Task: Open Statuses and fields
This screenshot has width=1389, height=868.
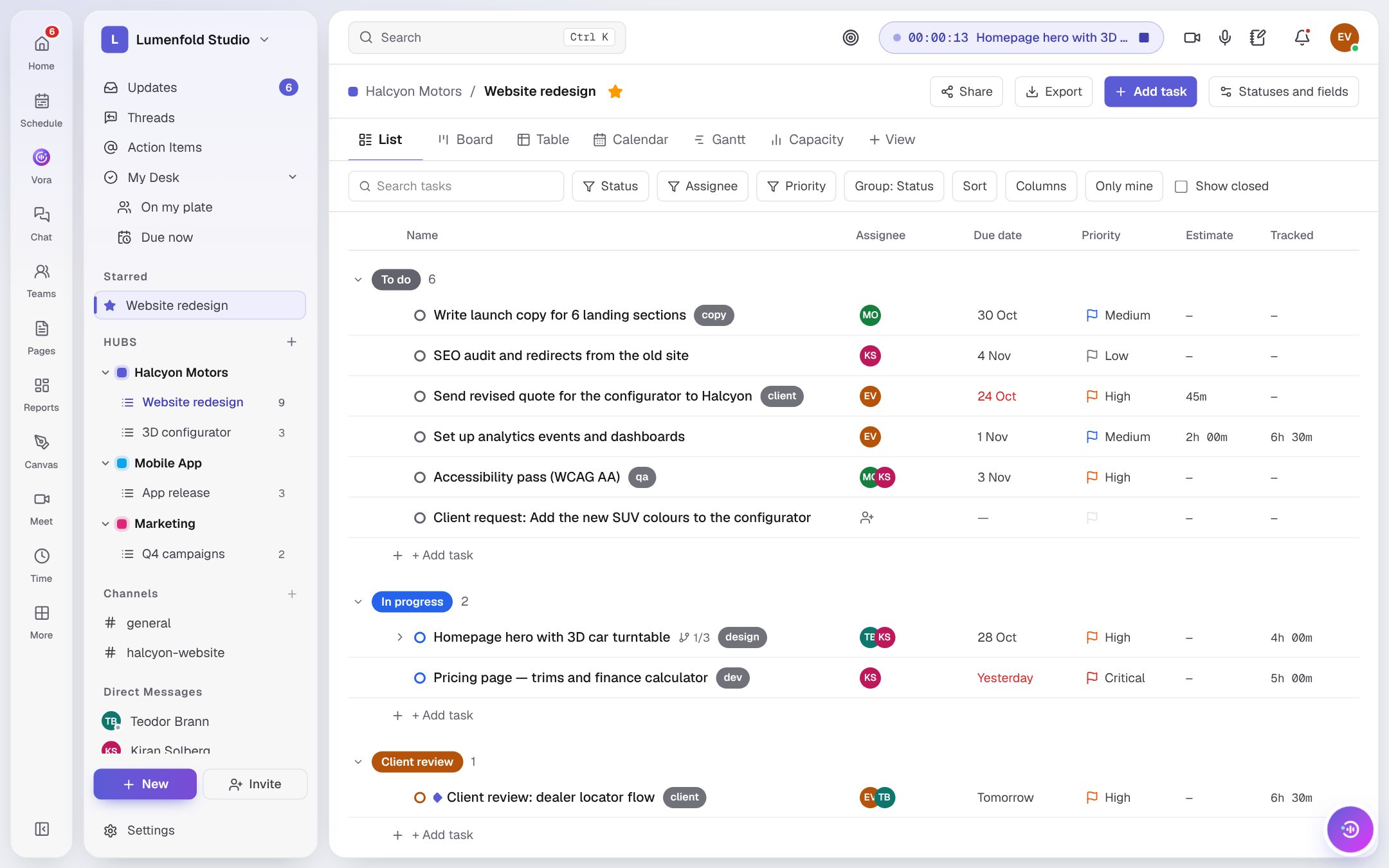Action: point(1284,91)
